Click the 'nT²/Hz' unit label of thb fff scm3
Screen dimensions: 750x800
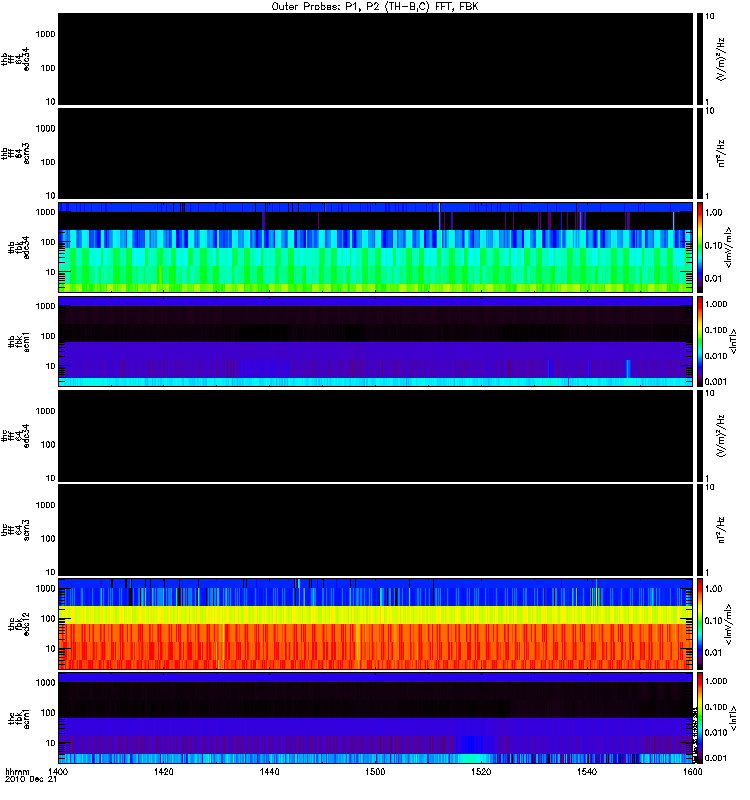tap(720, 154)
